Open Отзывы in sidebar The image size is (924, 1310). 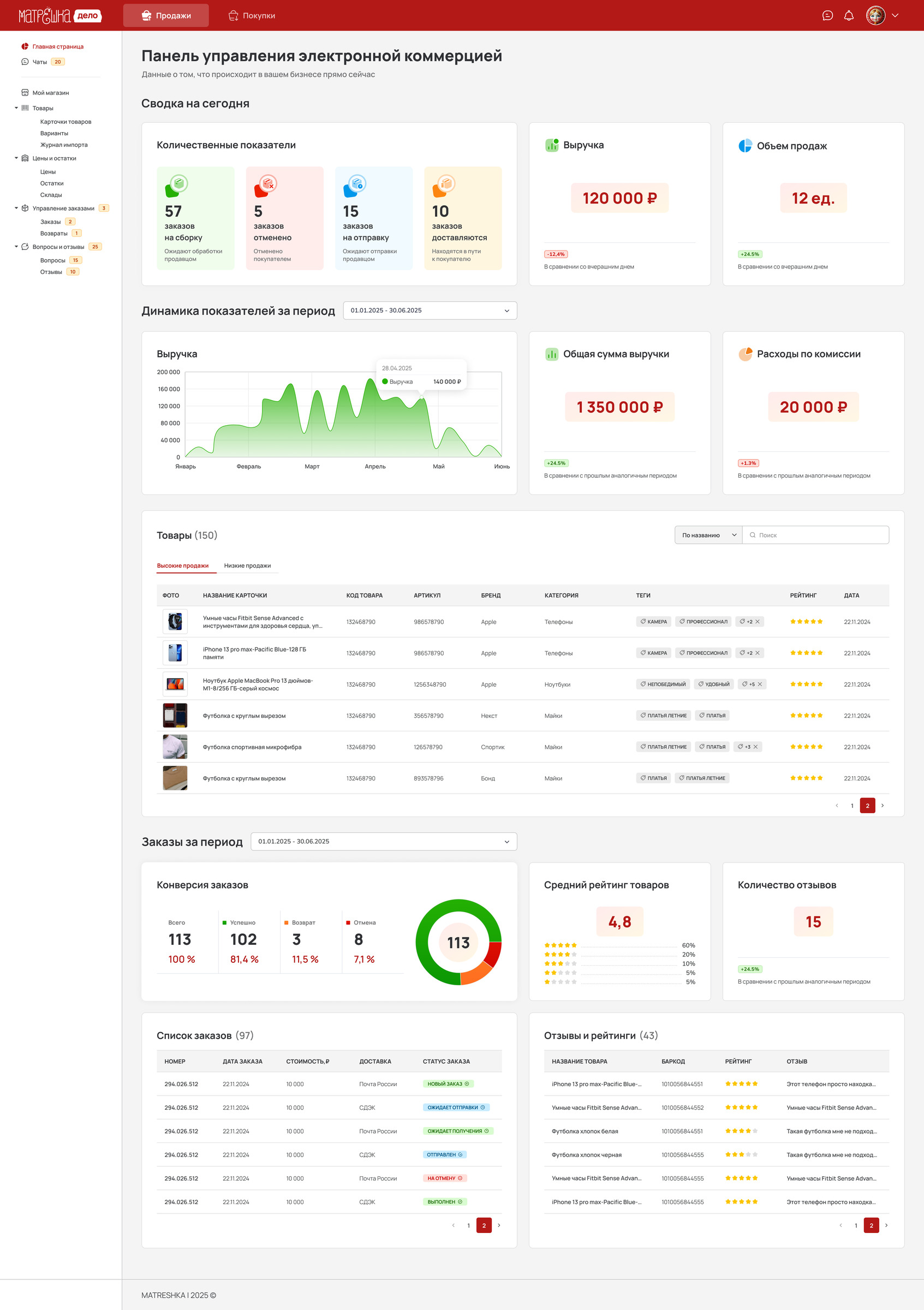click(51, 272)
